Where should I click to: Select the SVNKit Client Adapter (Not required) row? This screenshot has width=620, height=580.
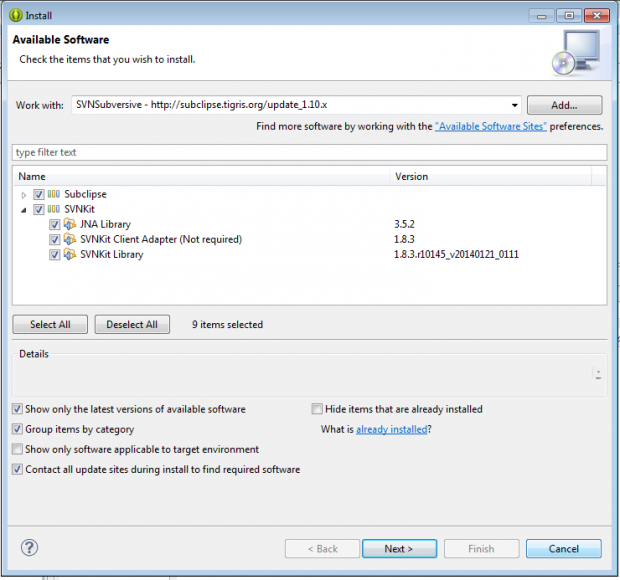pyautogui.click(x=161, y=239)
